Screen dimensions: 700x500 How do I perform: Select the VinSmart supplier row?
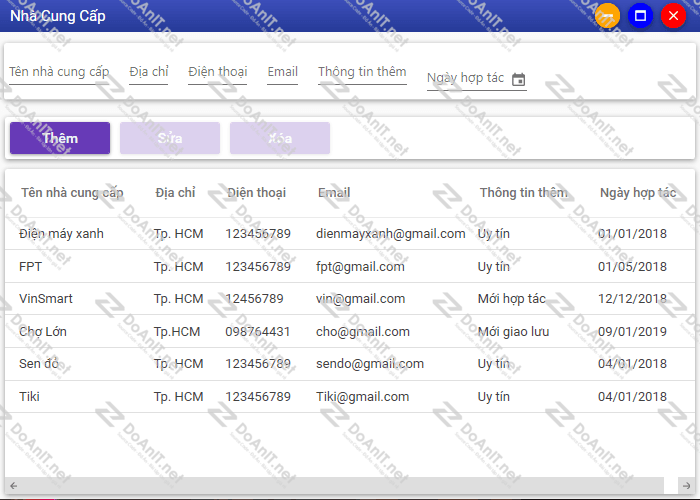coord(350,299)
